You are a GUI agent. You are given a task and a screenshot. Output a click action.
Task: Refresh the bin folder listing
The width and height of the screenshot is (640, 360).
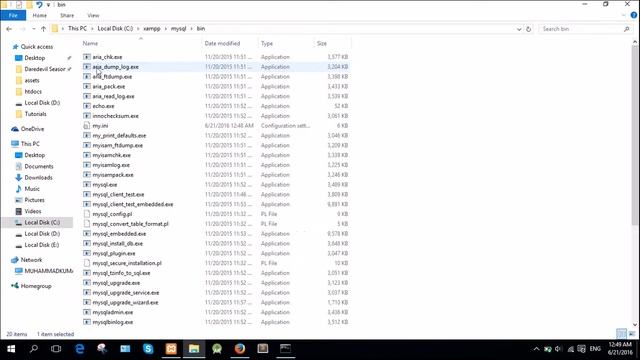529,29
